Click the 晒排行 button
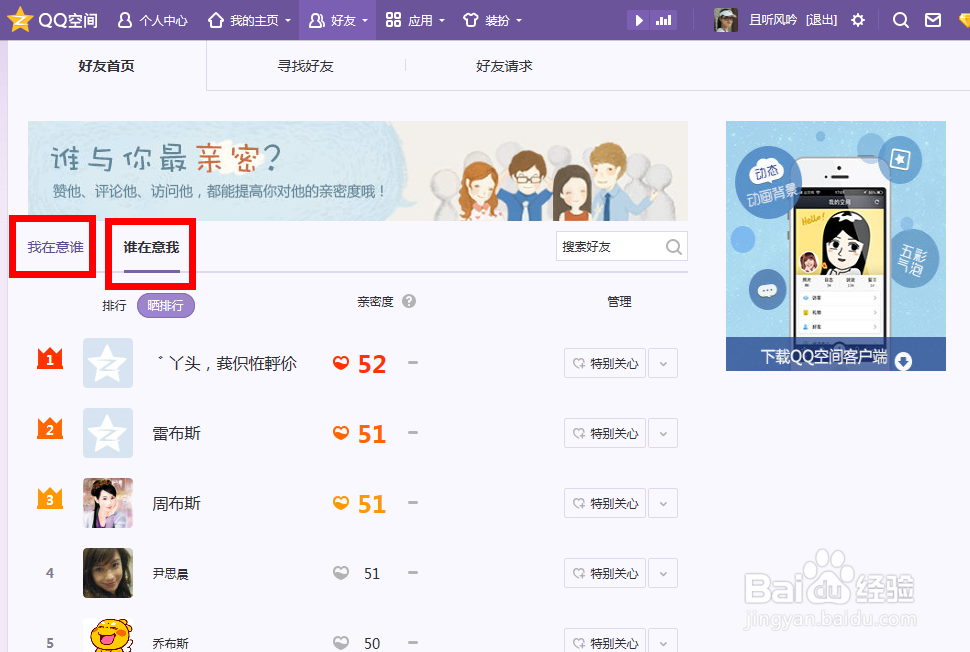This screenshot has height=652, width=970. 165,305
